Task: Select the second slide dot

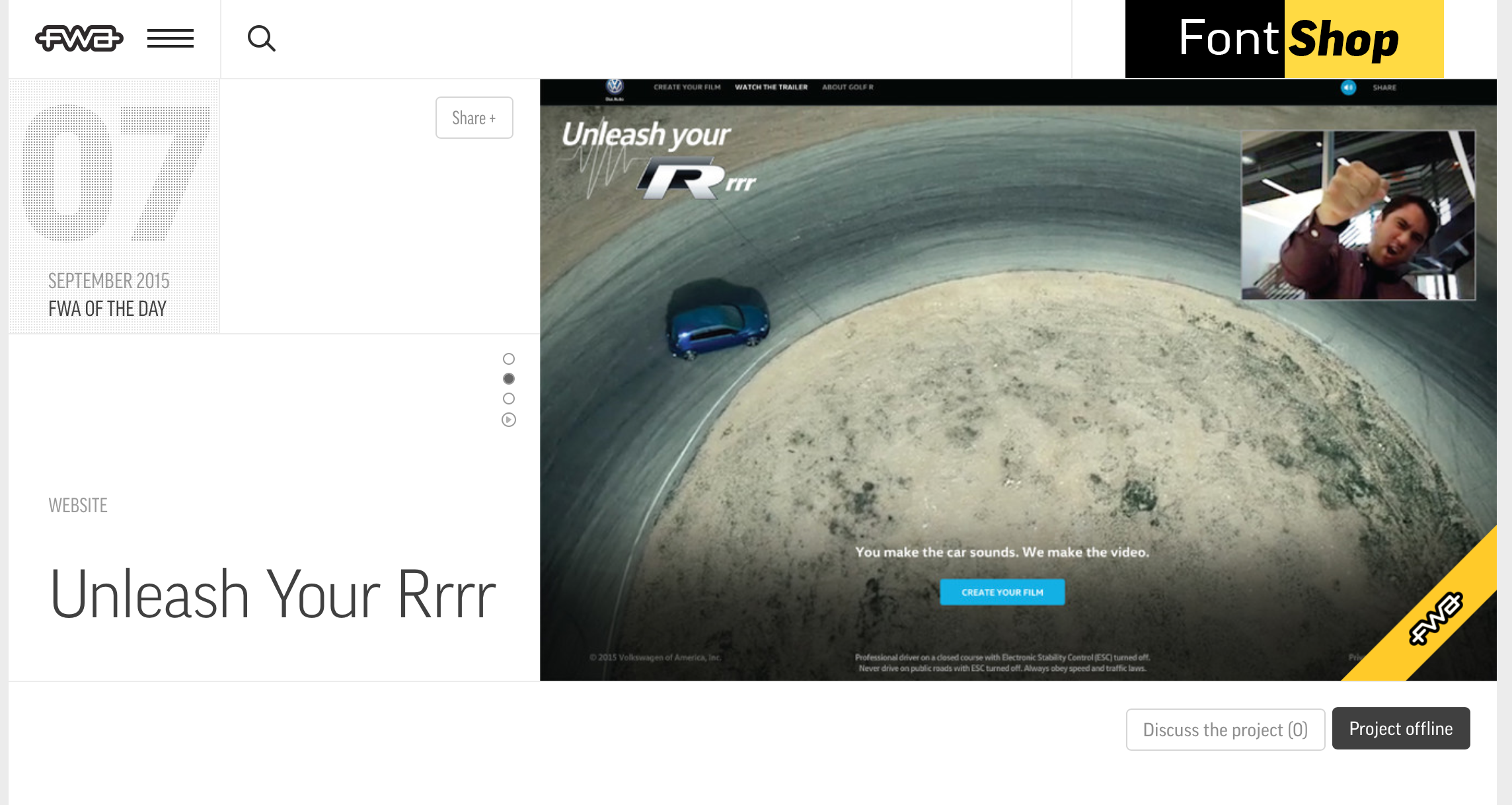Action: [509, 379]
